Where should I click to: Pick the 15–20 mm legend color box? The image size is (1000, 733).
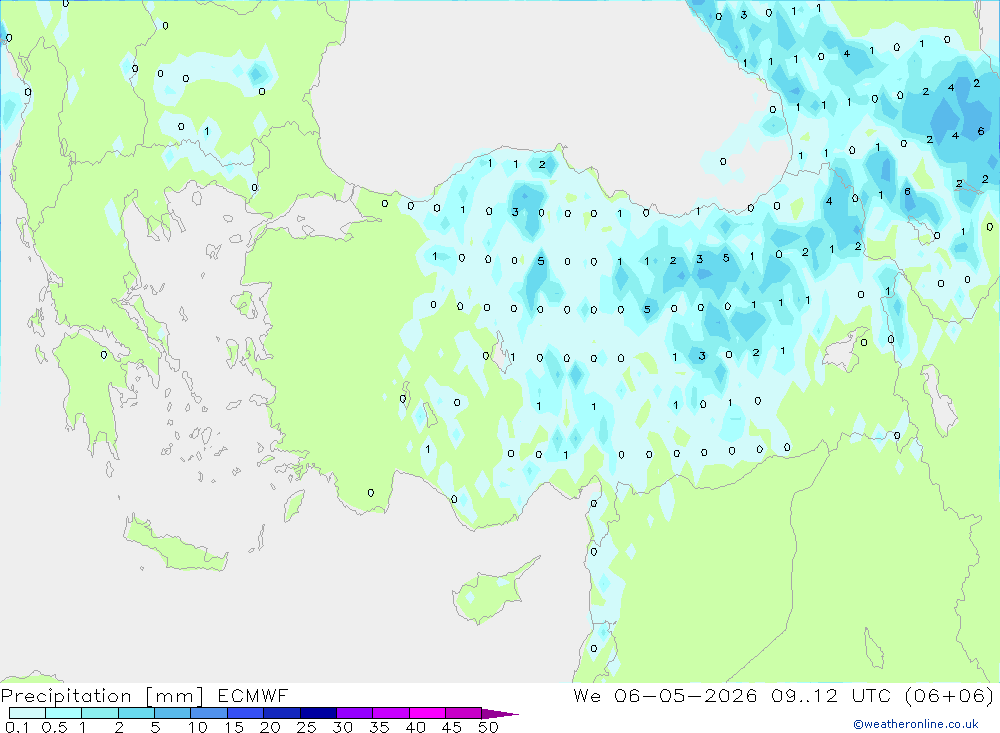(x=246, y=713)
